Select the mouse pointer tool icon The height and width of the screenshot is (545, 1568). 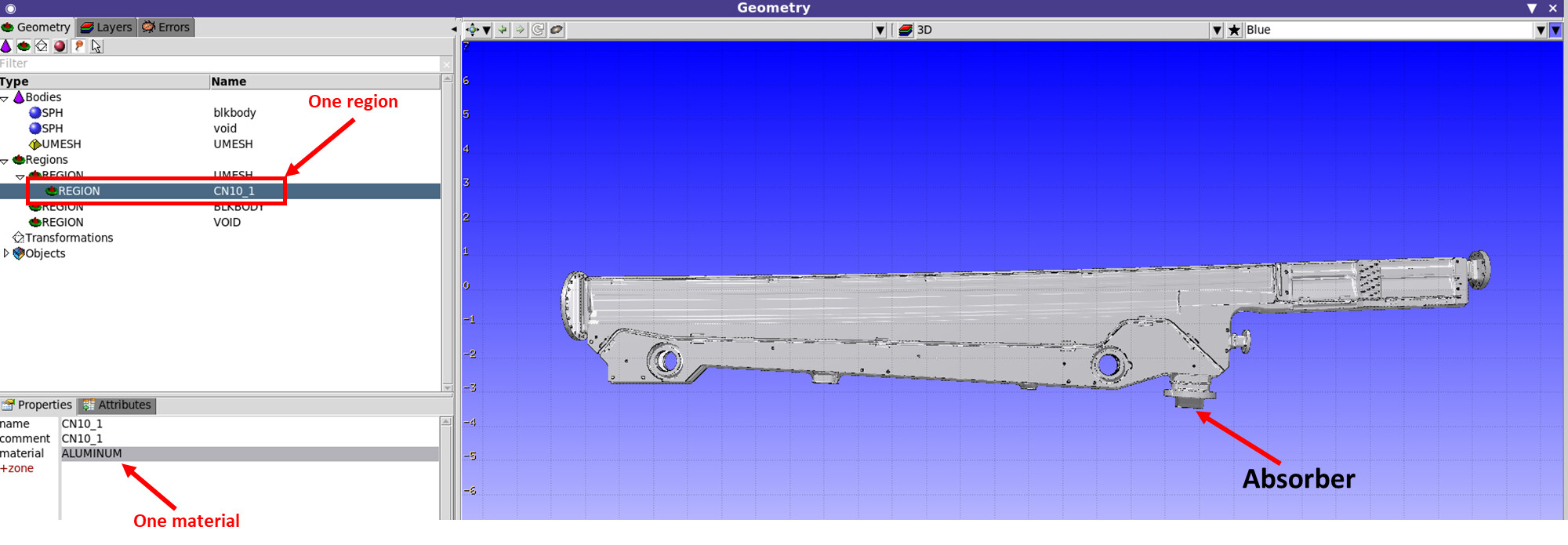pyautogui.click(x=96, y=46)
